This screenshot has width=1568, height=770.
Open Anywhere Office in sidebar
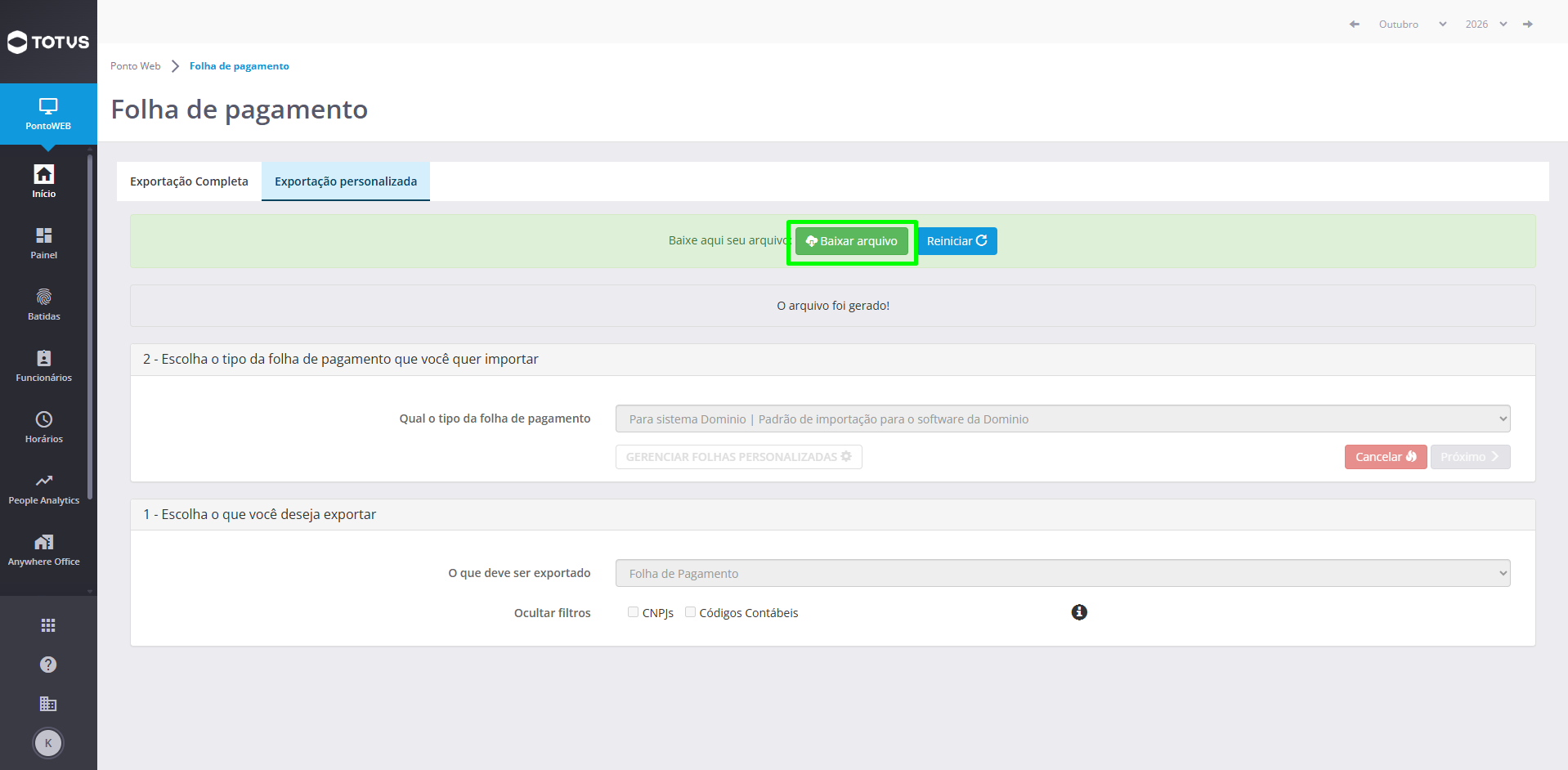point(44,549)
